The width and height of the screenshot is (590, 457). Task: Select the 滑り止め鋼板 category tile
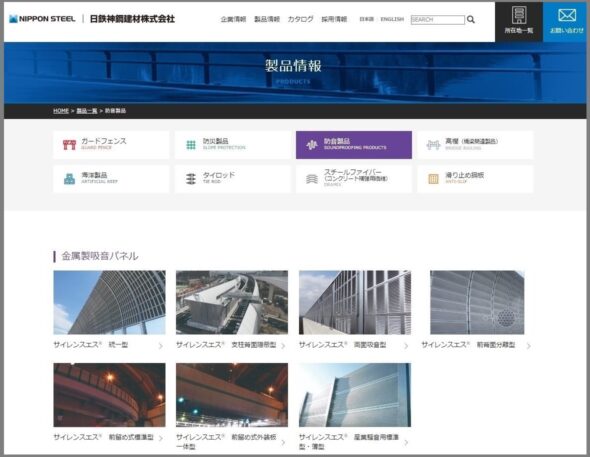click(475, 179)
